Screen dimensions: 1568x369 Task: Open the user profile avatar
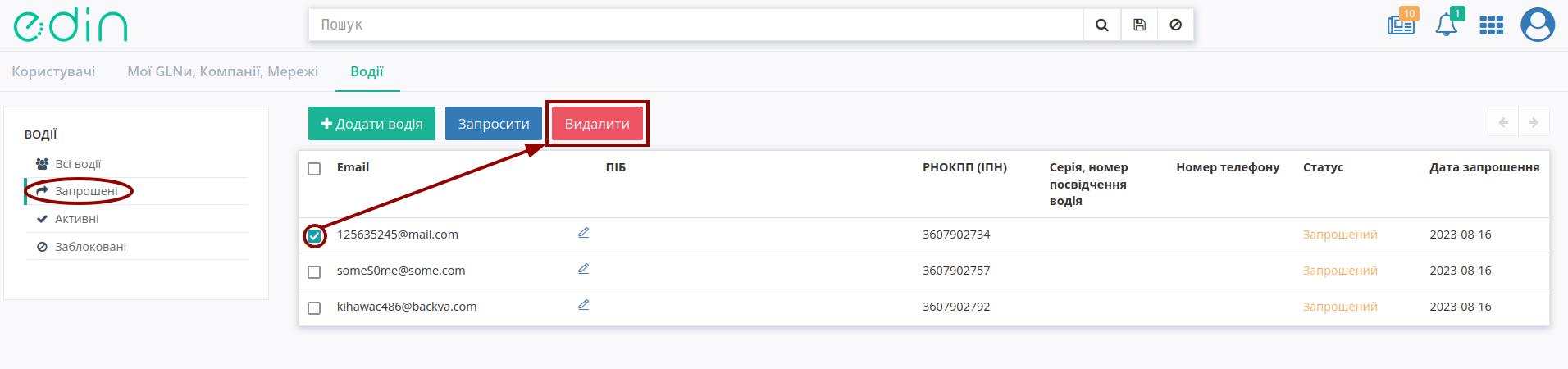(x=1538, y=25)
